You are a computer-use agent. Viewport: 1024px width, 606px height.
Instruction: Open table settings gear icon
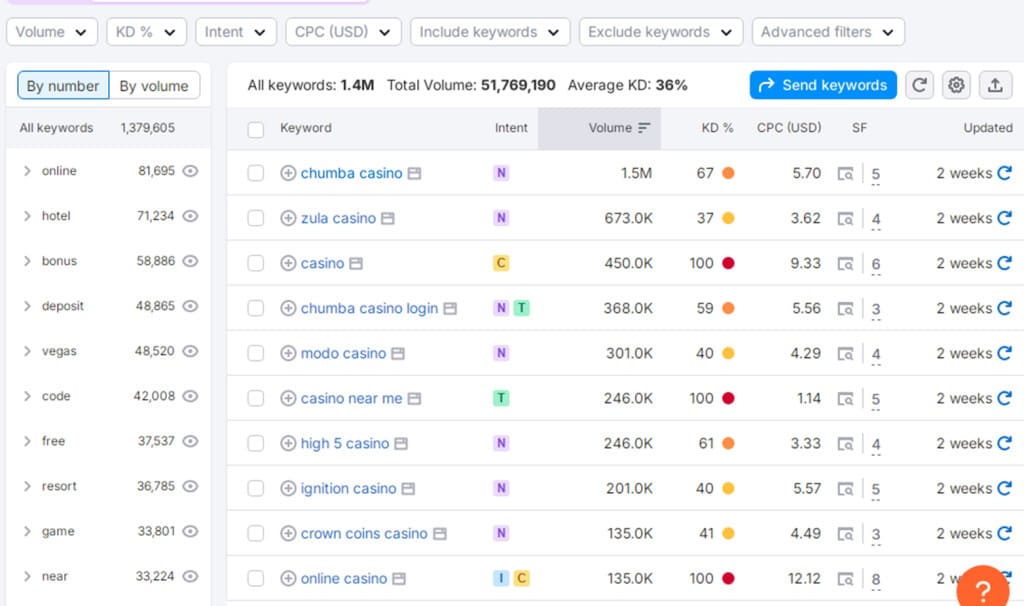click(957, 85)
